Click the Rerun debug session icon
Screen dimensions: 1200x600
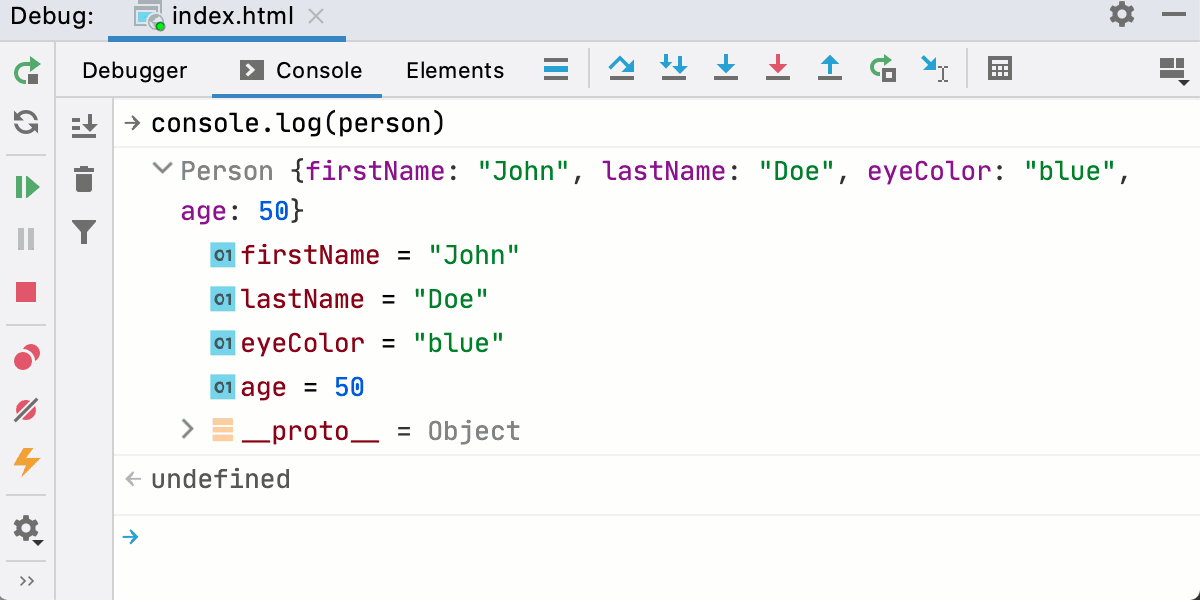(25, 71)
